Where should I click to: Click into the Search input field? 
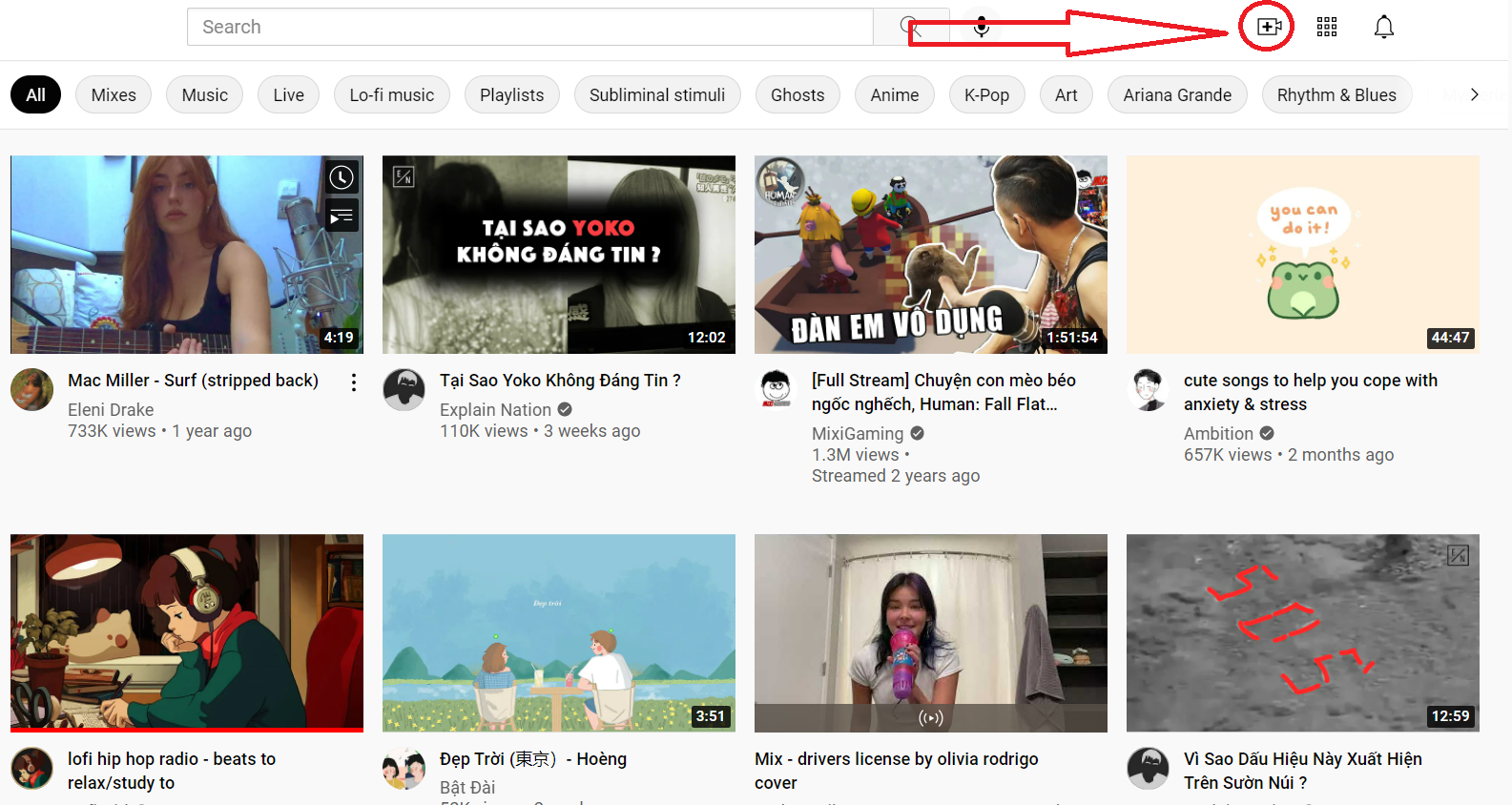529,27
